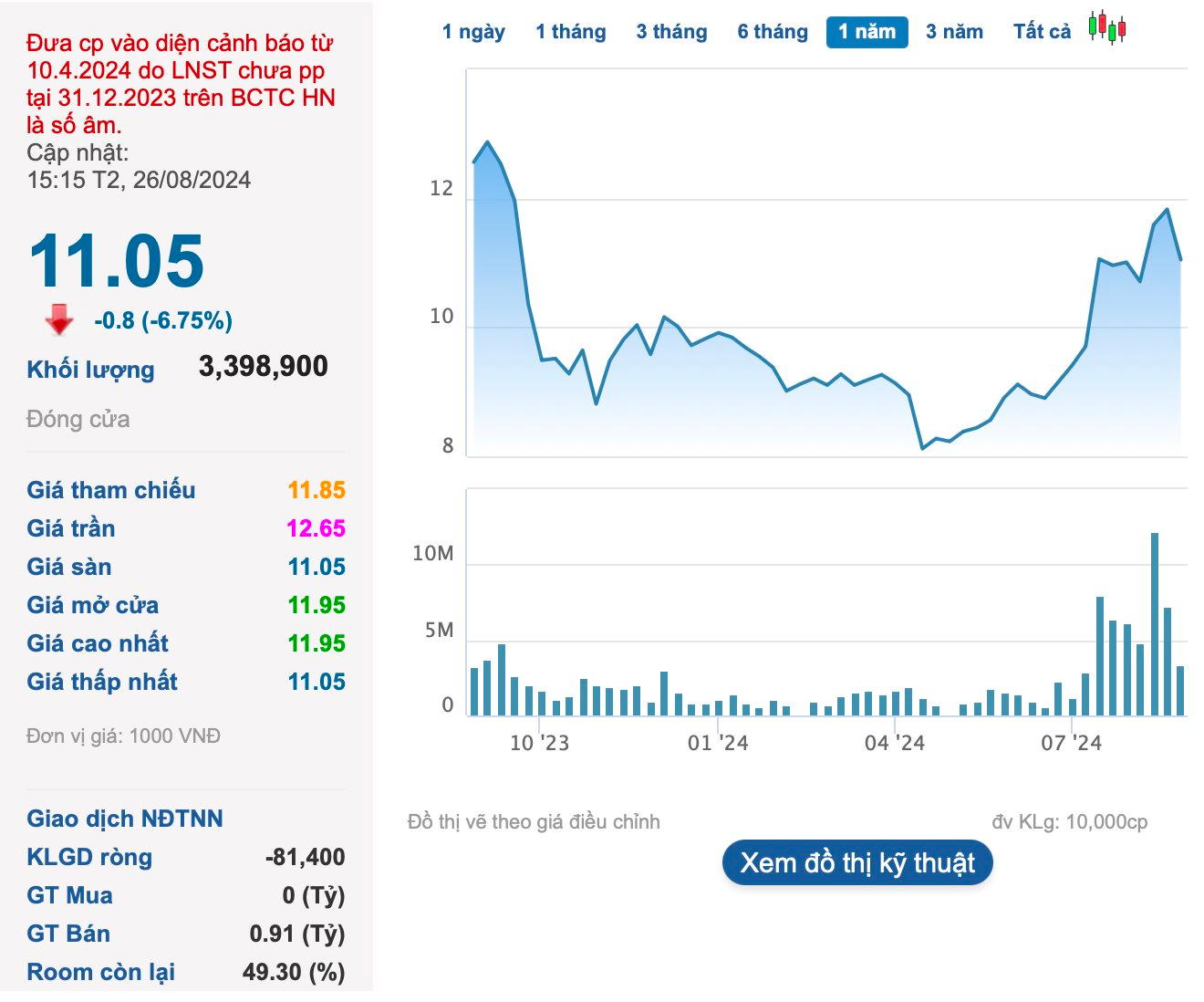Viewport: 1204px width, 1002px height.
Task: Select the '3 tháng' time range tab
Action: pyautogui.click(x=671, y=32)
